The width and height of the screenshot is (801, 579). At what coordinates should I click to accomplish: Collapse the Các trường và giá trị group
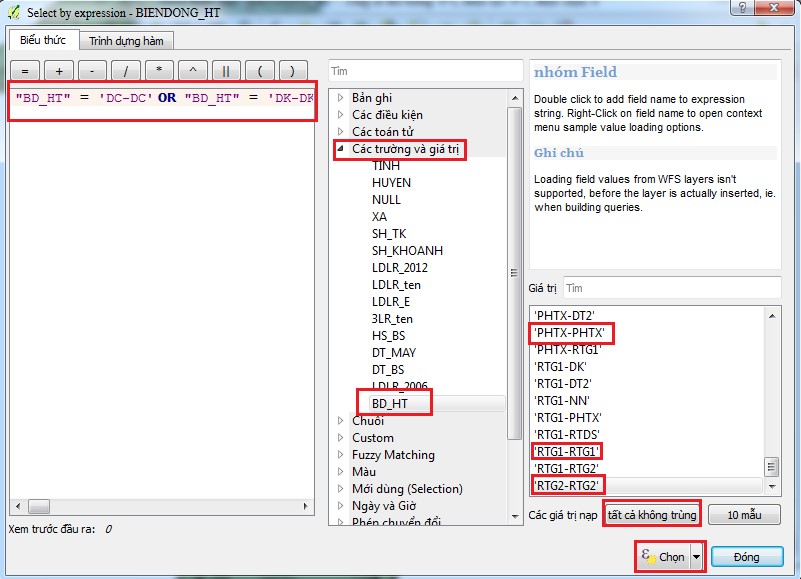(x=341, y=149)
